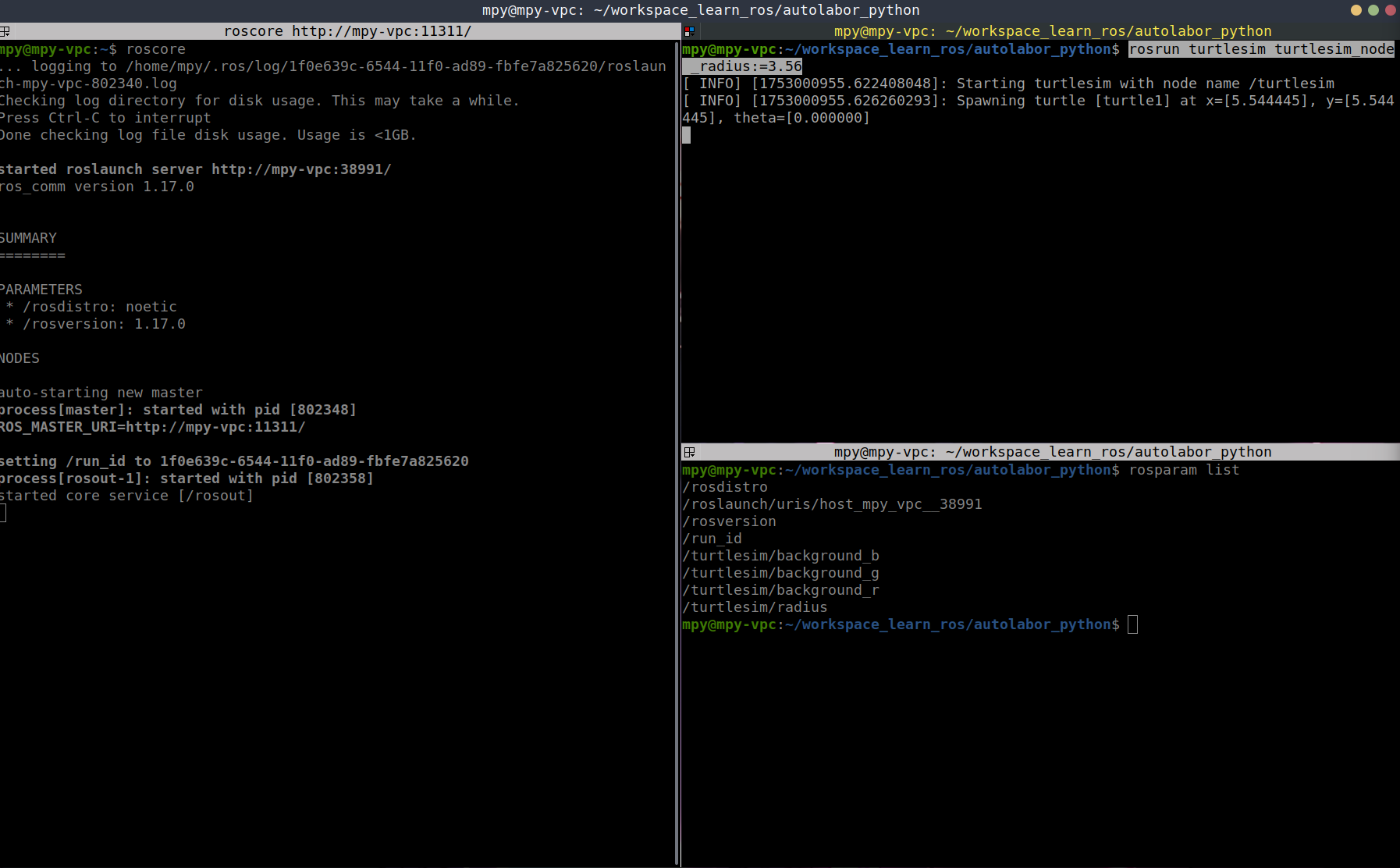Click the cursor block in the turtlesim terminal
Viewport: 1400px width, 868px height.
click(x=686, y=135)
